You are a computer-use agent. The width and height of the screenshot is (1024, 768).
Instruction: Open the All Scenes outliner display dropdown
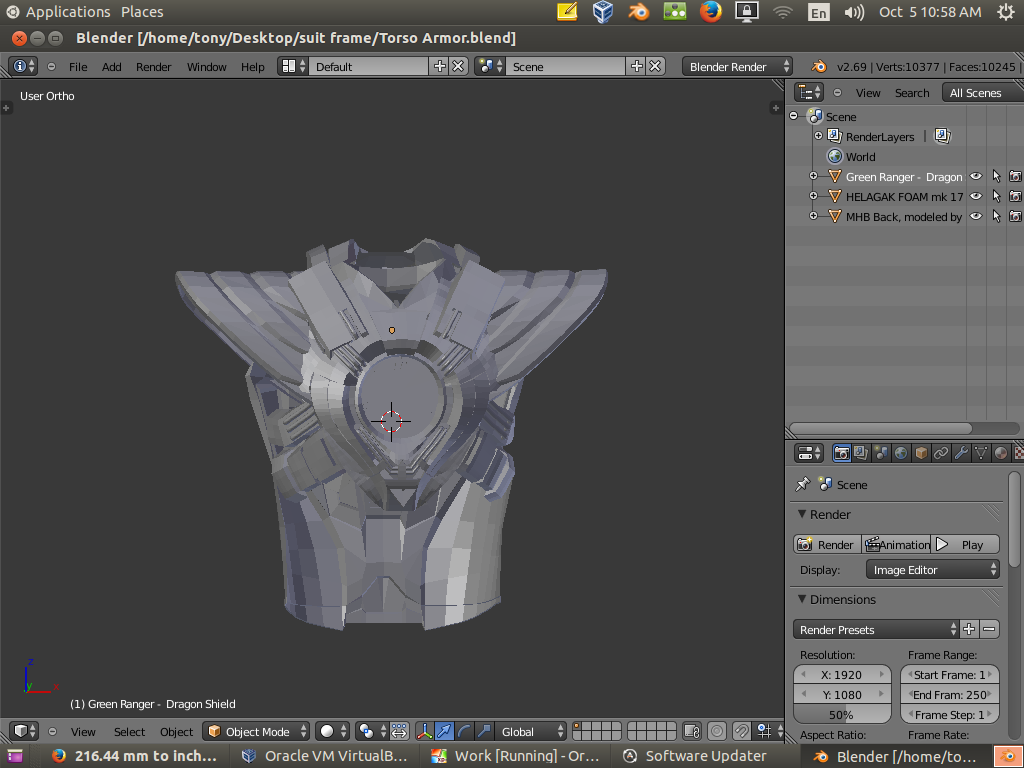[983, 93]
